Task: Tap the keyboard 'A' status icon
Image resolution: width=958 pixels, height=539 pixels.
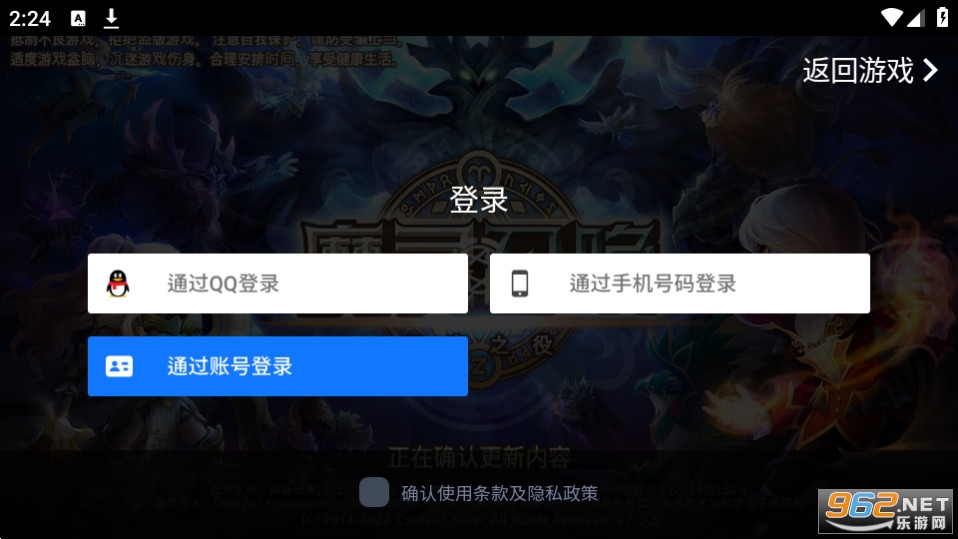Action: [x=78, y=18]
